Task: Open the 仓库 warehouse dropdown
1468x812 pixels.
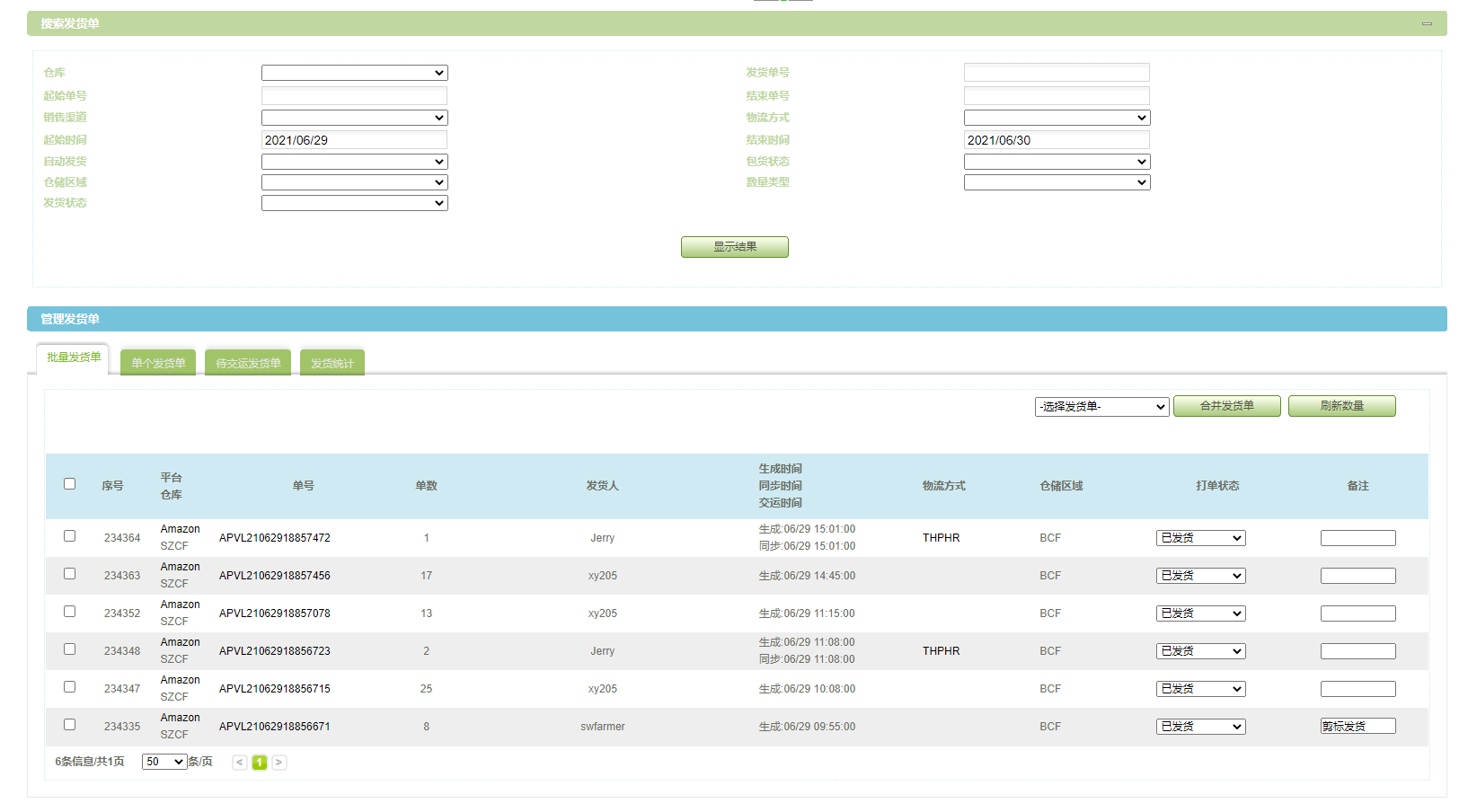Action: pyautogui.click(x=354, y=73)
